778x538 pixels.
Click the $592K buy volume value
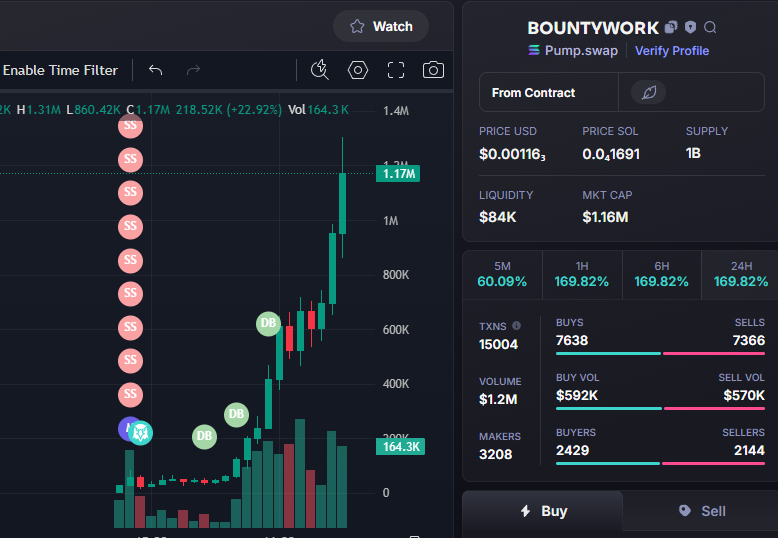(577, 396)
